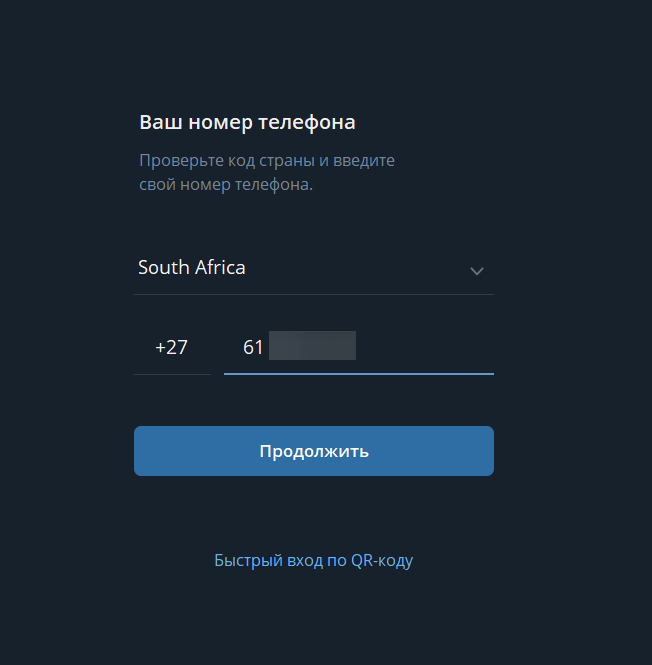
Task: Expand the country list chevron arrow
Action: (477, 270)
